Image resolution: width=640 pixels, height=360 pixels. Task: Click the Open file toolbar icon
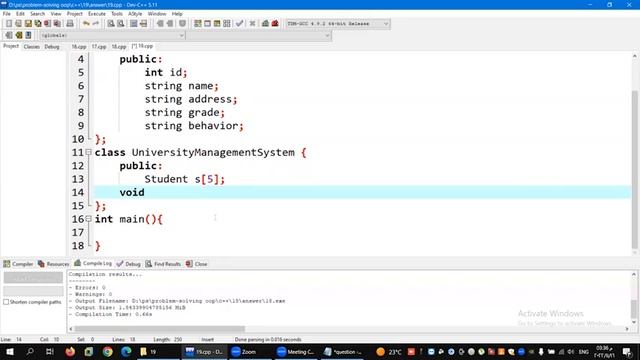coord(18,24)
